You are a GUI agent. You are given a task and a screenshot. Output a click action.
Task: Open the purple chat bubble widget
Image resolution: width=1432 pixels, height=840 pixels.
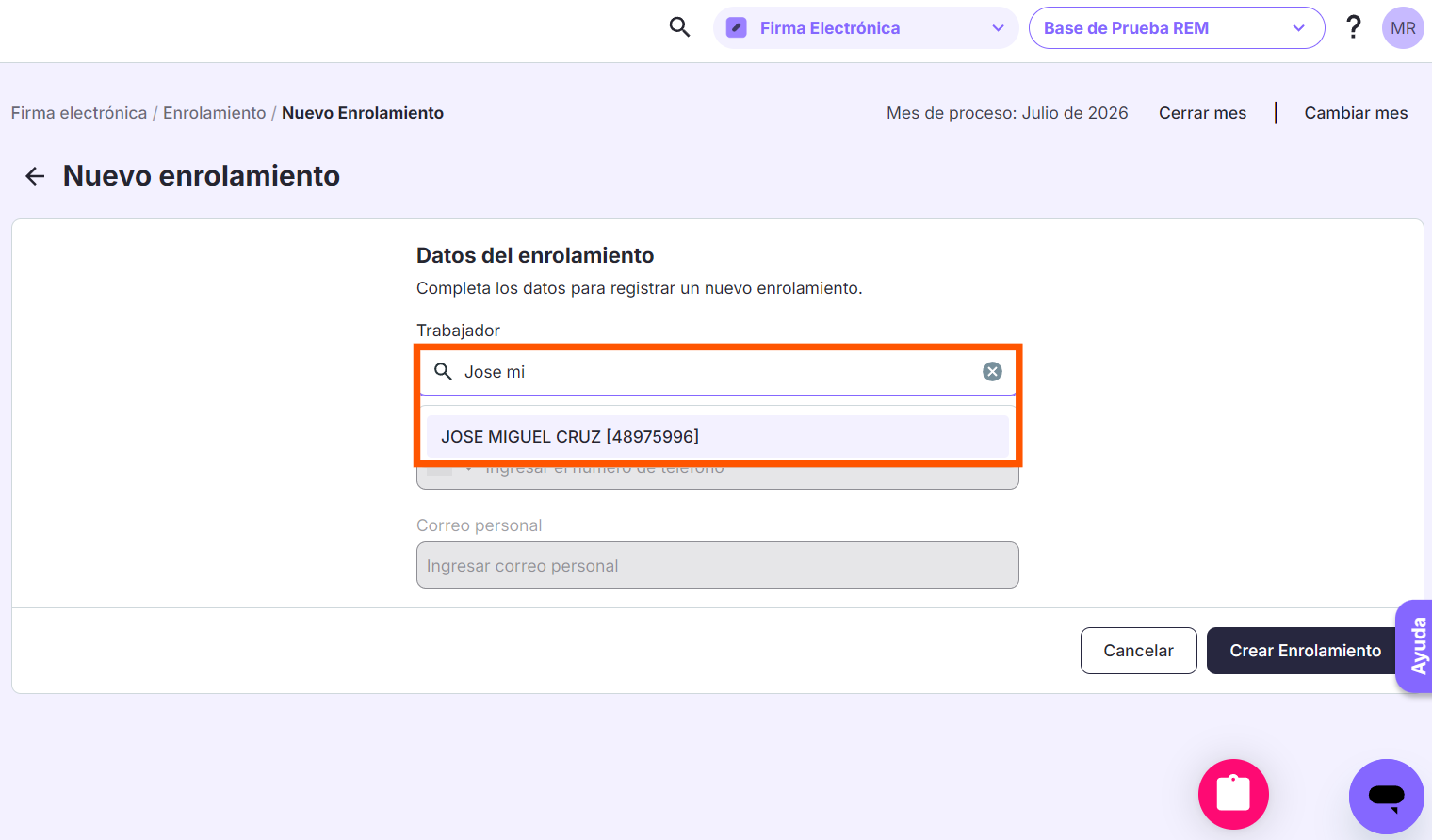pyautogui.click(x=1386, y=797)
